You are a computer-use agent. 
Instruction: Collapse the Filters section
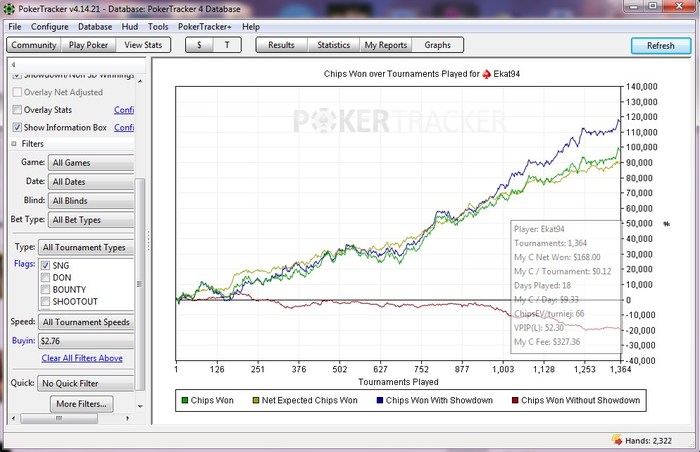pyautogui.click(x=14, y=144)
